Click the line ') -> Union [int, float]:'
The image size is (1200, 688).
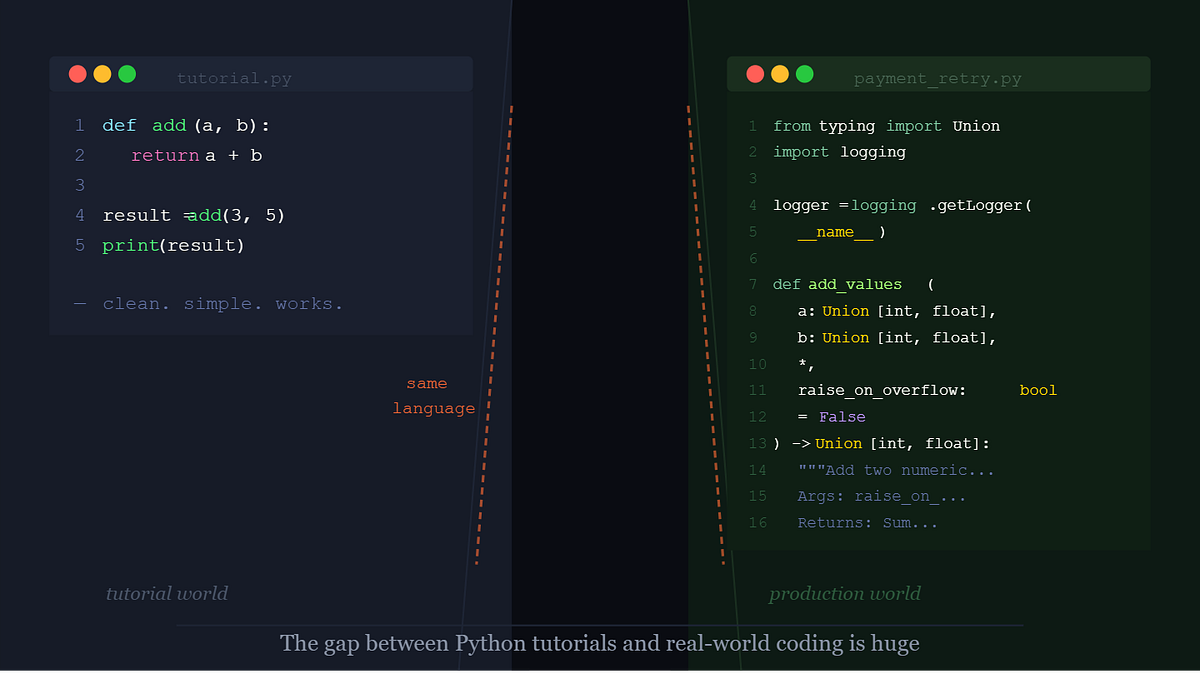tap(881, 443)
